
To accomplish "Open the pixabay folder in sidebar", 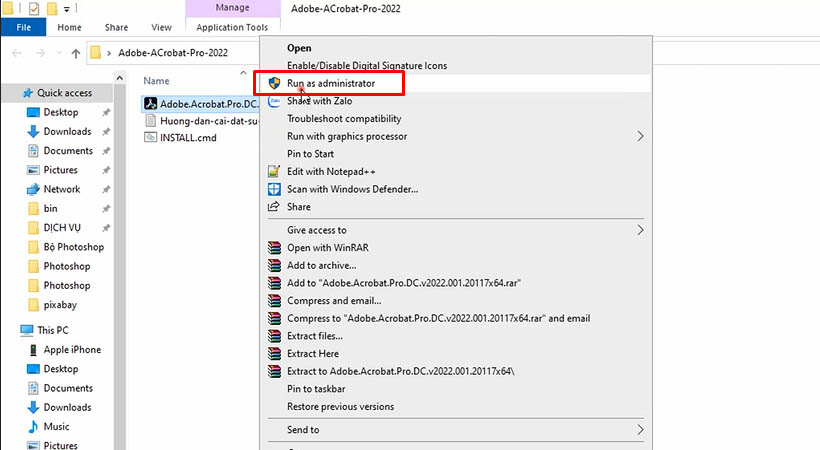I will point(60,305).
